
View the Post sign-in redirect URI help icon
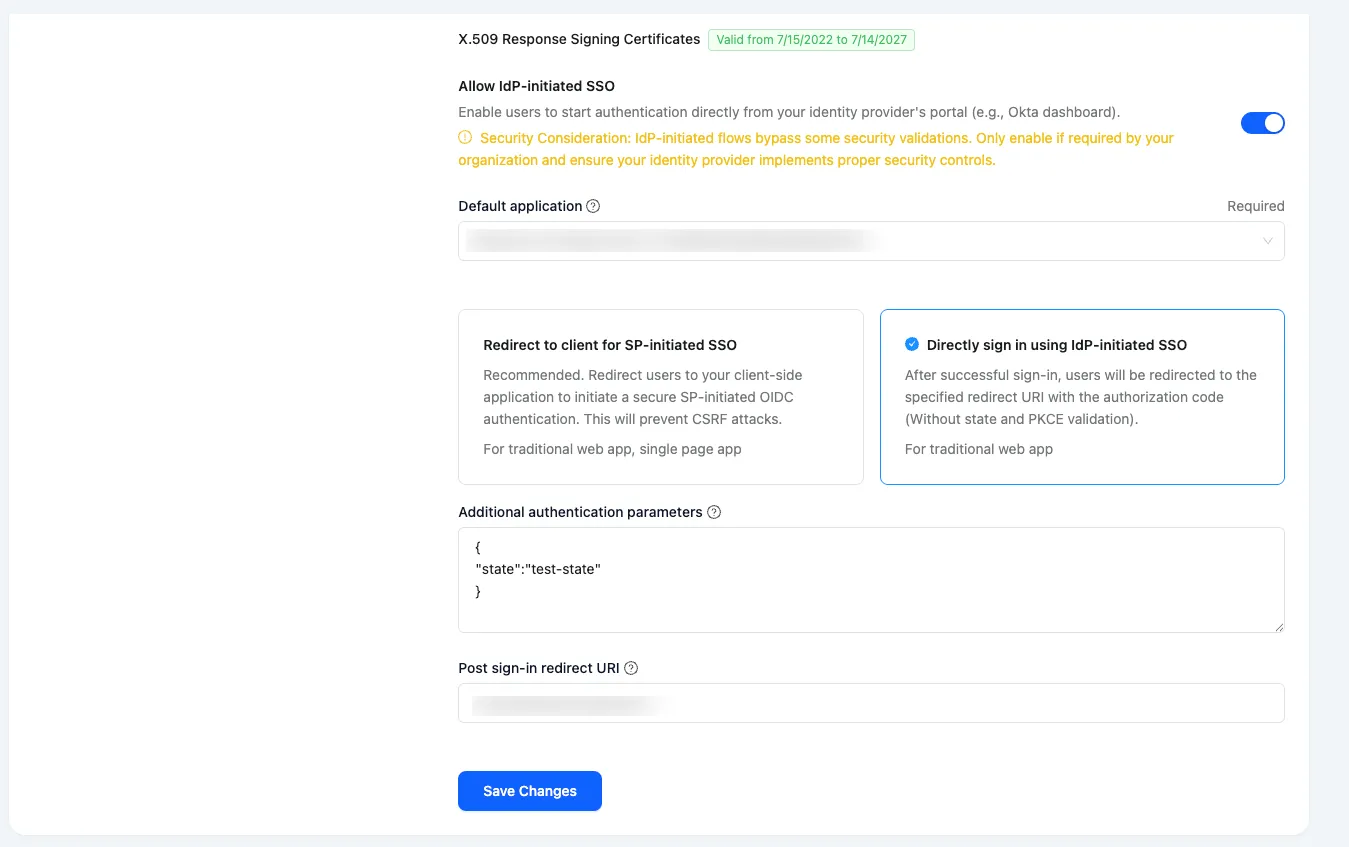tap(630, 668)
